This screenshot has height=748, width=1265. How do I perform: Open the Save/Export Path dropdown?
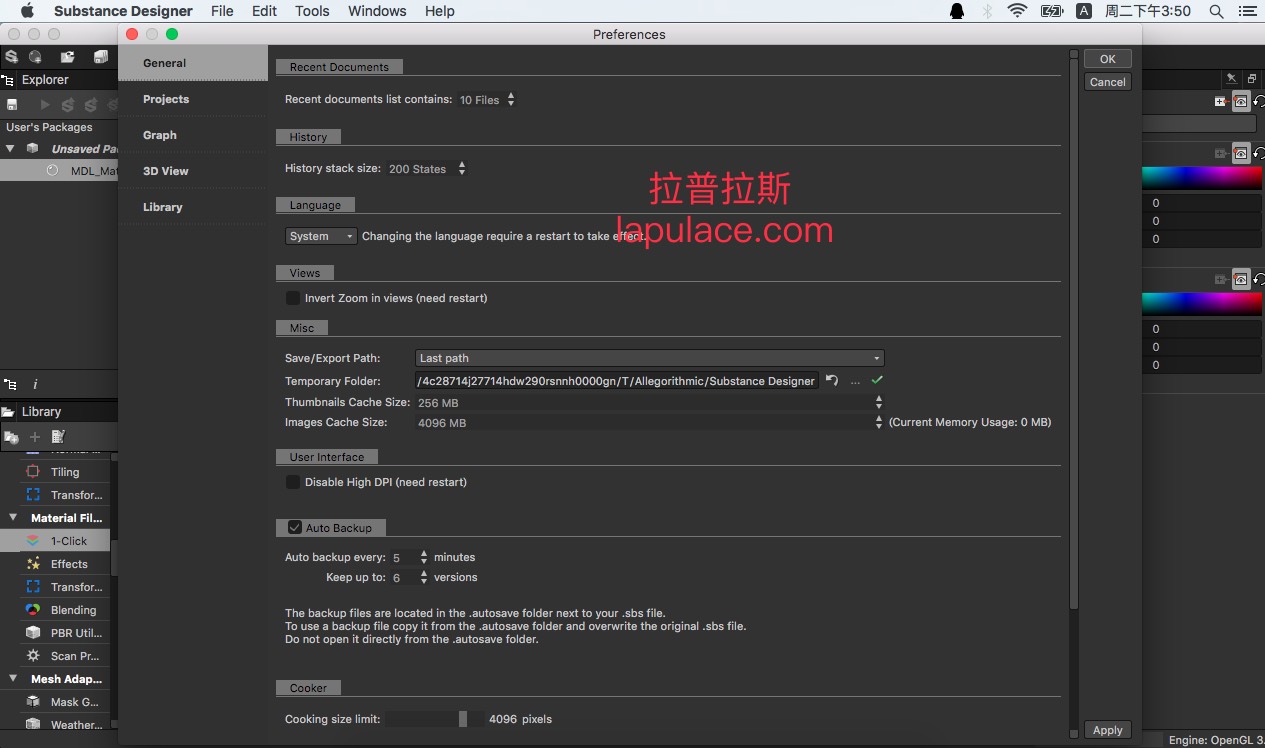[649, 358]
